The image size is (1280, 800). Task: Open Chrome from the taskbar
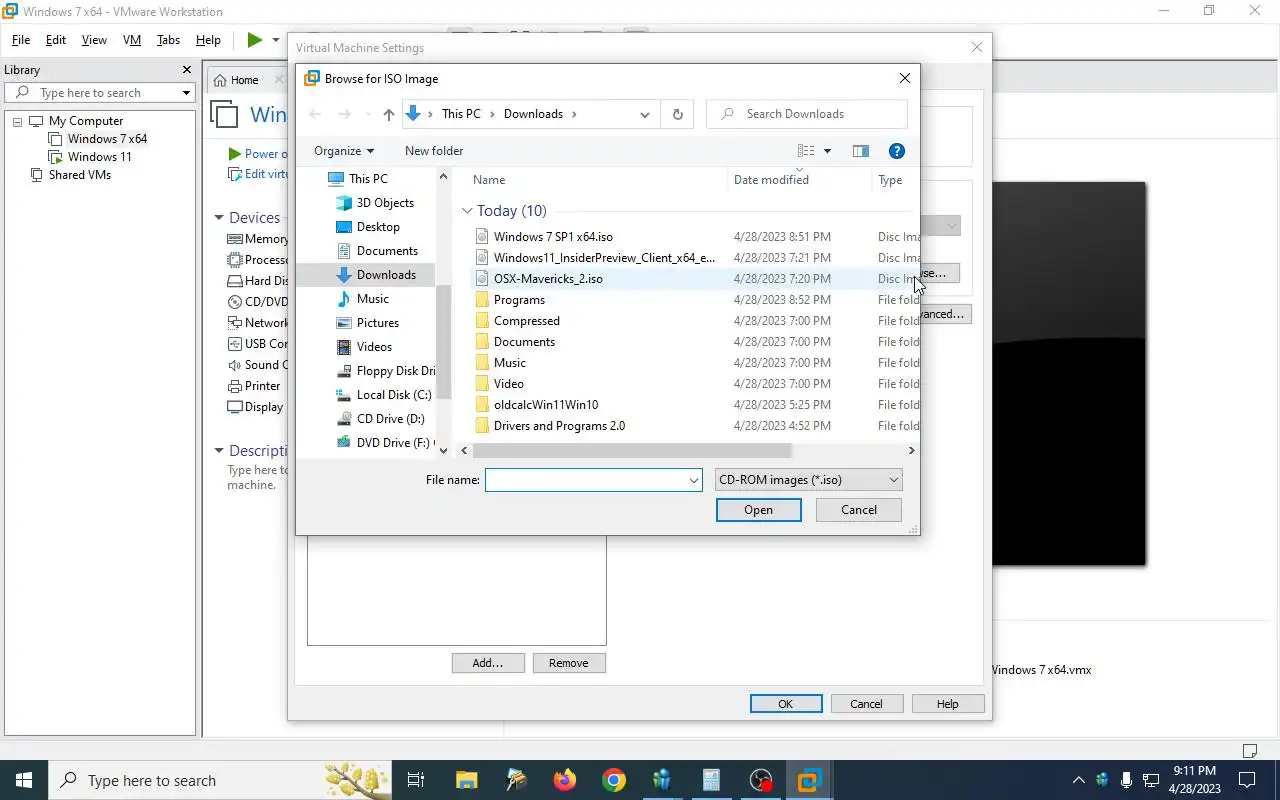pyautogui.click(x=614, y=780)
